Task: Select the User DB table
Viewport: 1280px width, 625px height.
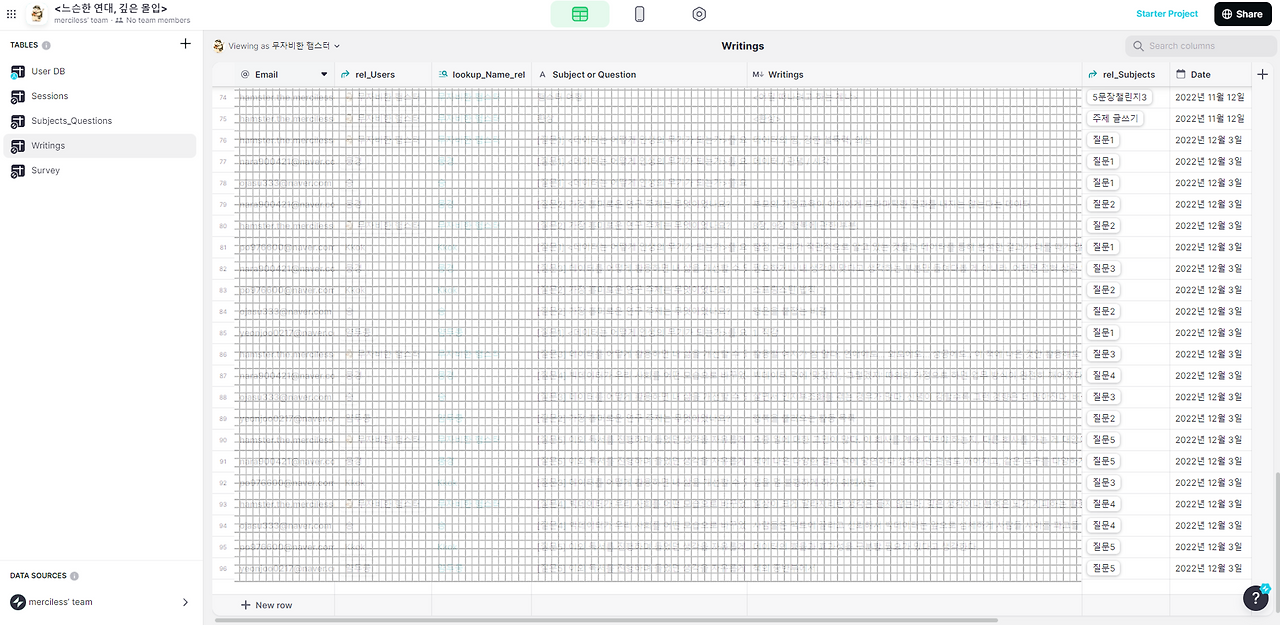Action: (98, 72)
